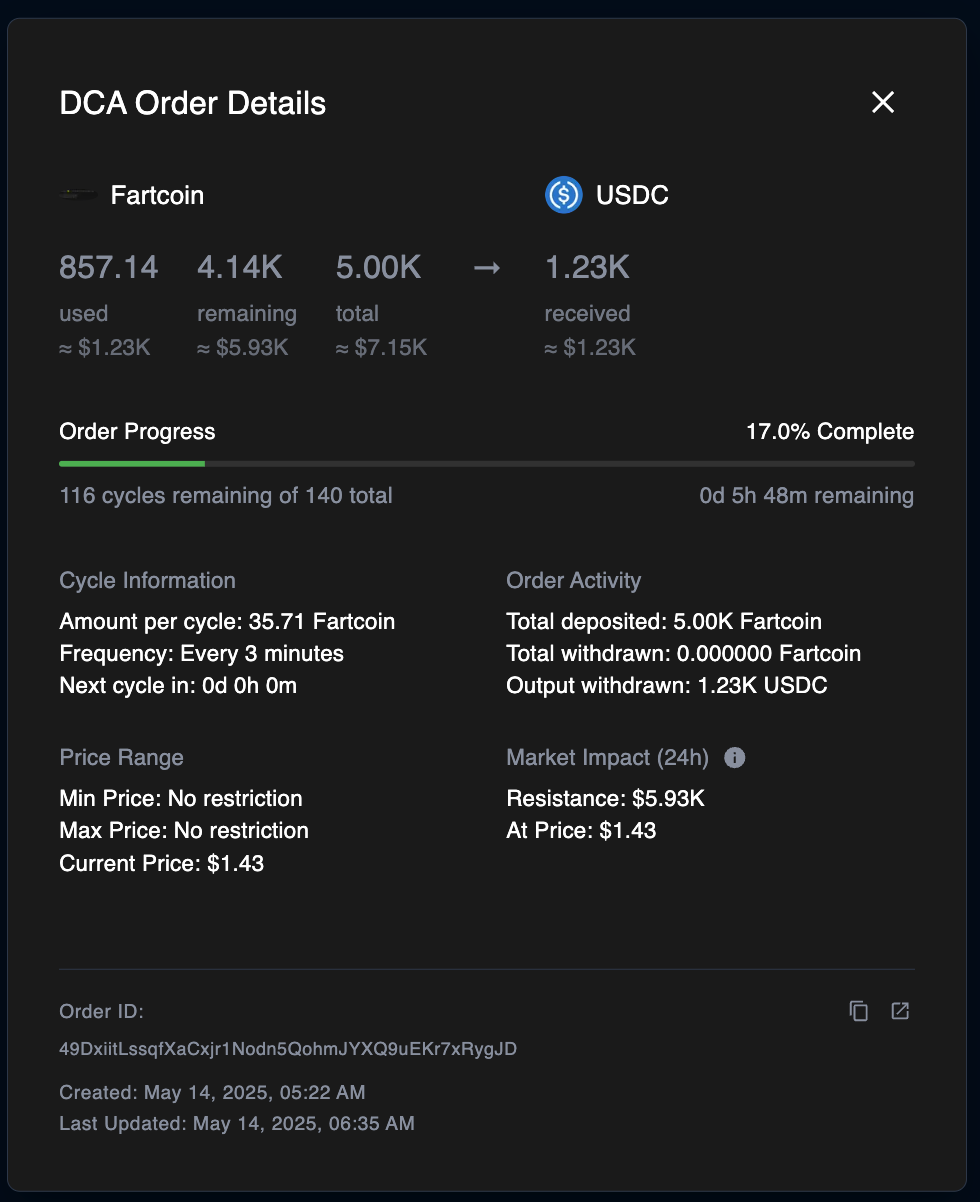Click the 'Order Progress' label
This screenshot has height=1202, width=980.
pyautogui.click(x=138, y=432)
